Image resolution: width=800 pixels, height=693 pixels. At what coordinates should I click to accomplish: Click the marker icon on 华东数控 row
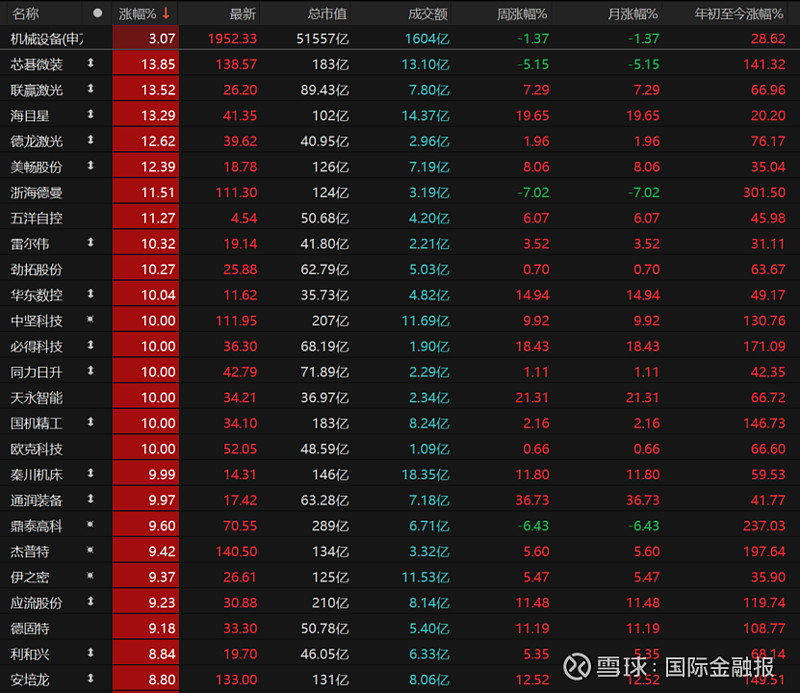click(90, 294)
